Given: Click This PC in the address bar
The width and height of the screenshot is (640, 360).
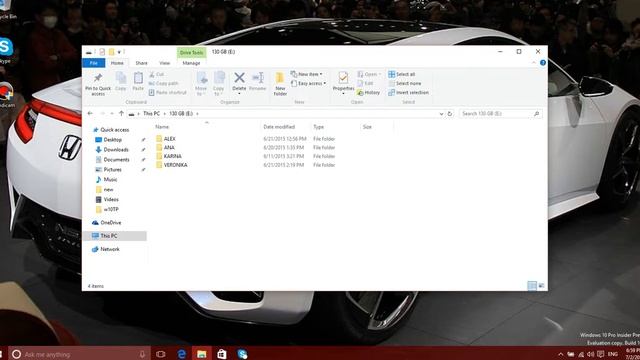Looking at the screenshot, I should point(151,113).
